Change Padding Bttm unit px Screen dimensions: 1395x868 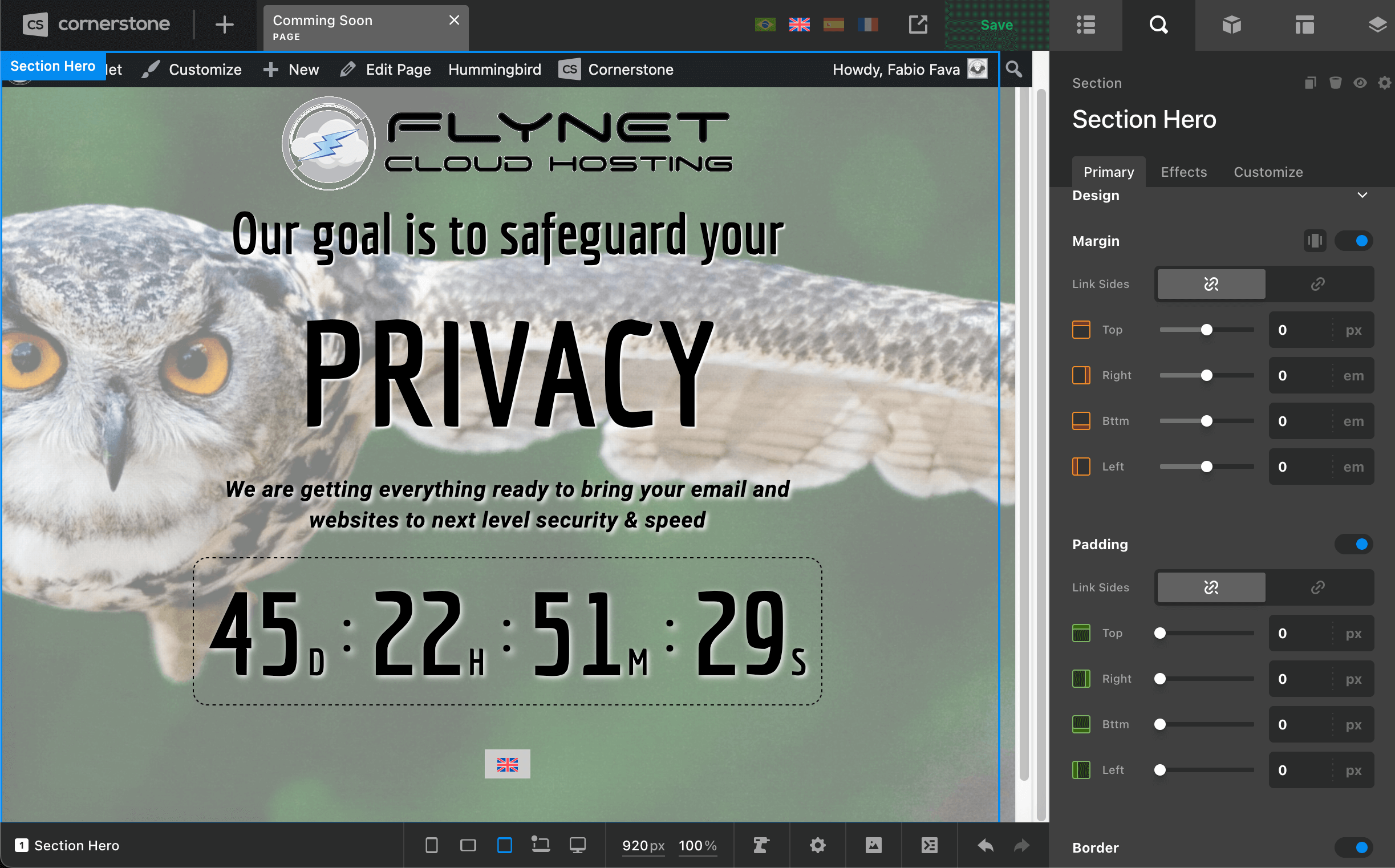(x=1353, y=724)
